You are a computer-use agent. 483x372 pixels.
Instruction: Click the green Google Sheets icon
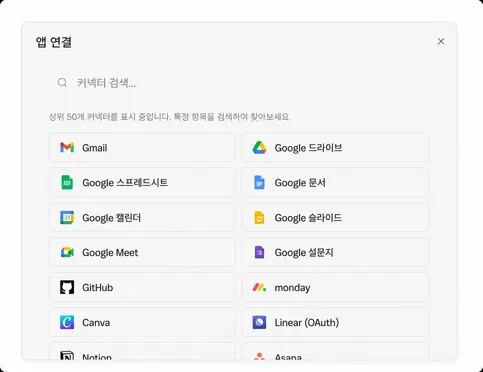pos(67,182)
